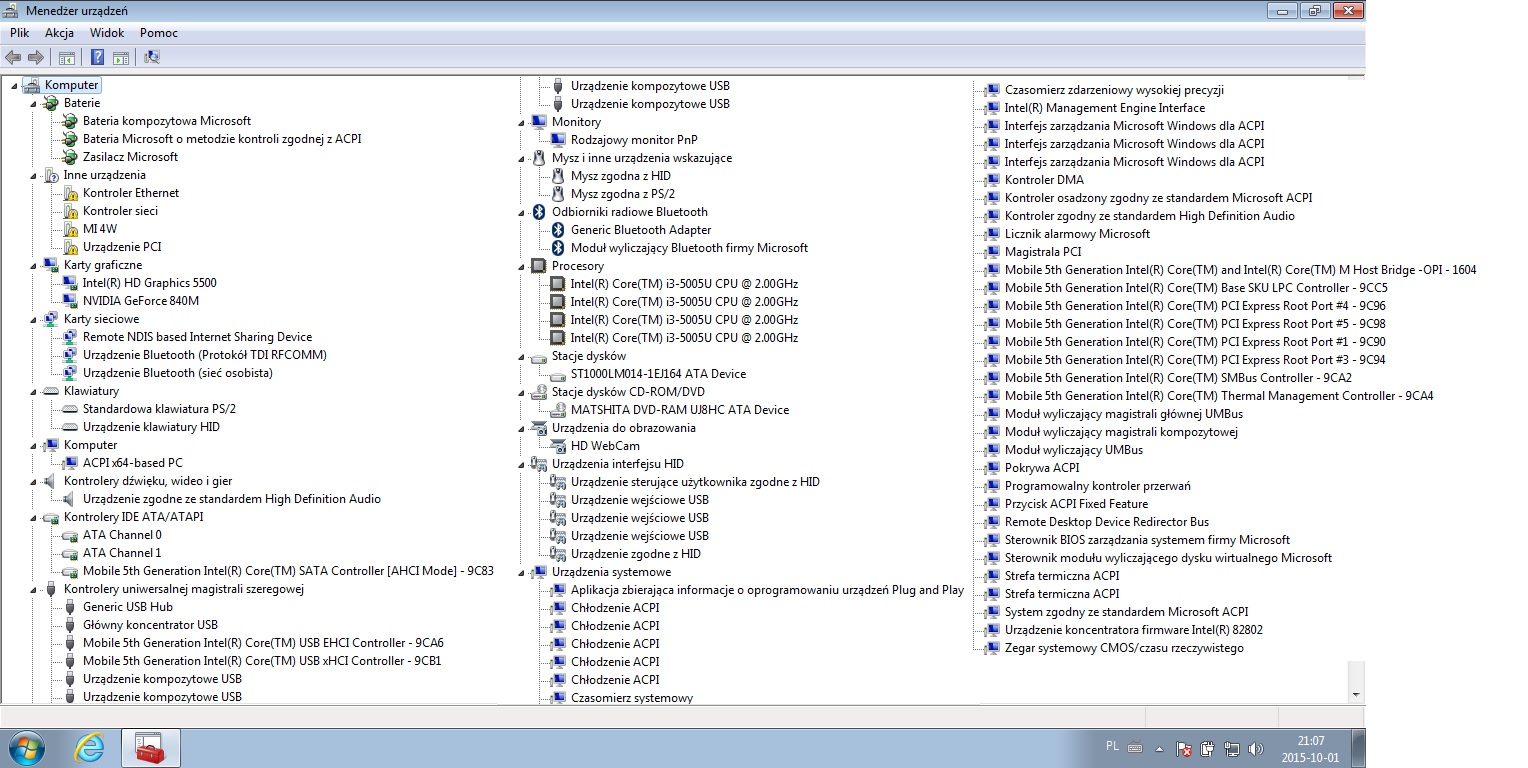Screen dimensions: 1528x768
Task: Show hidden tray icons arrow
Action: click(x=1159, y=748)
